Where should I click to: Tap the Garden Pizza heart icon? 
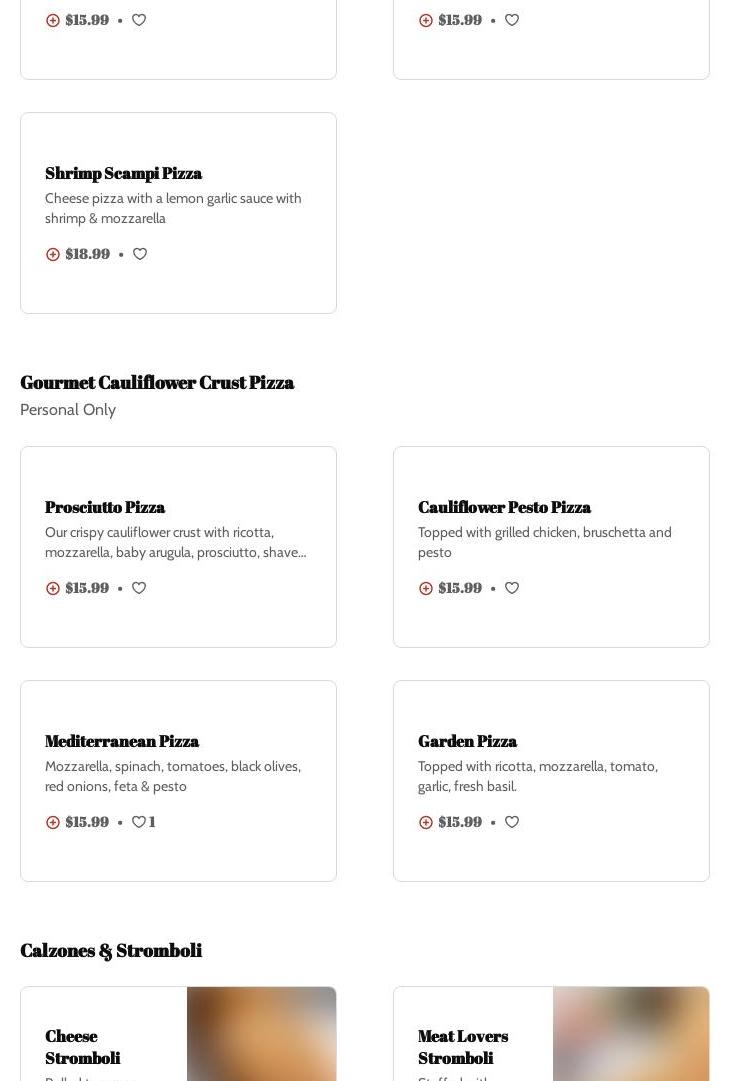tap(512, 822)
